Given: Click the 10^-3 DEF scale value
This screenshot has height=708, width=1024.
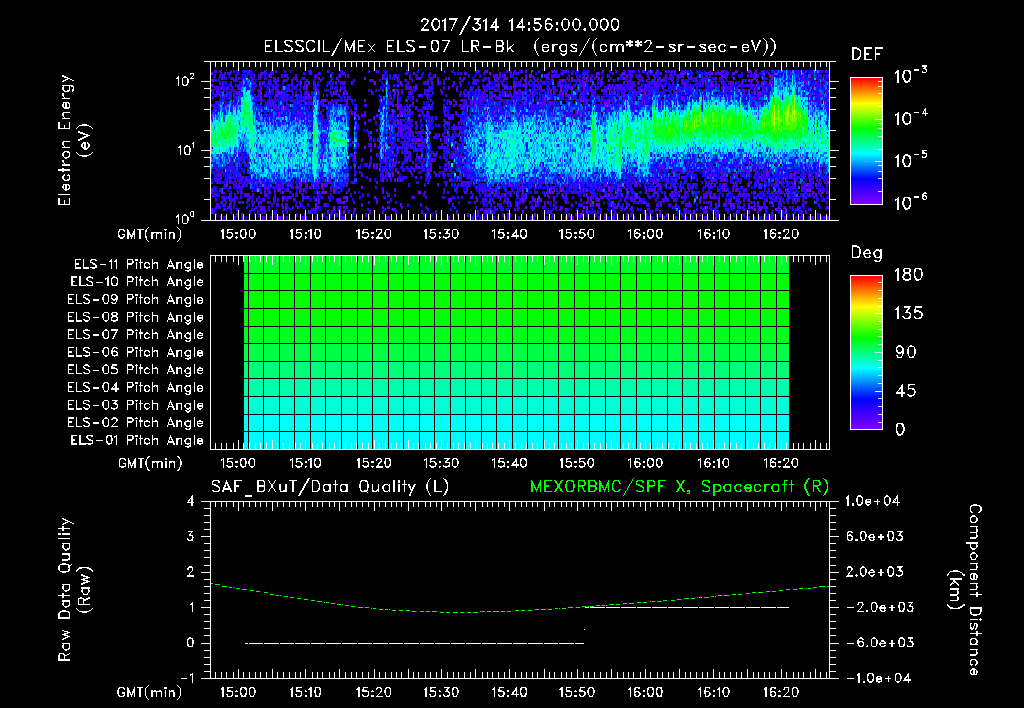Looking at the screenshot, I should click(x=910, y=76).
